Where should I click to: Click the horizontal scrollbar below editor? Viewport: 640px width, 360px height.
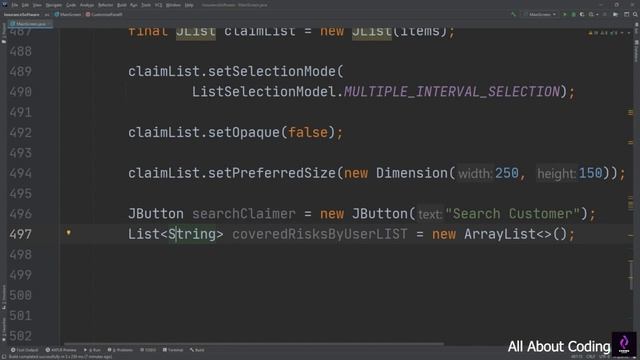point(253,344)
